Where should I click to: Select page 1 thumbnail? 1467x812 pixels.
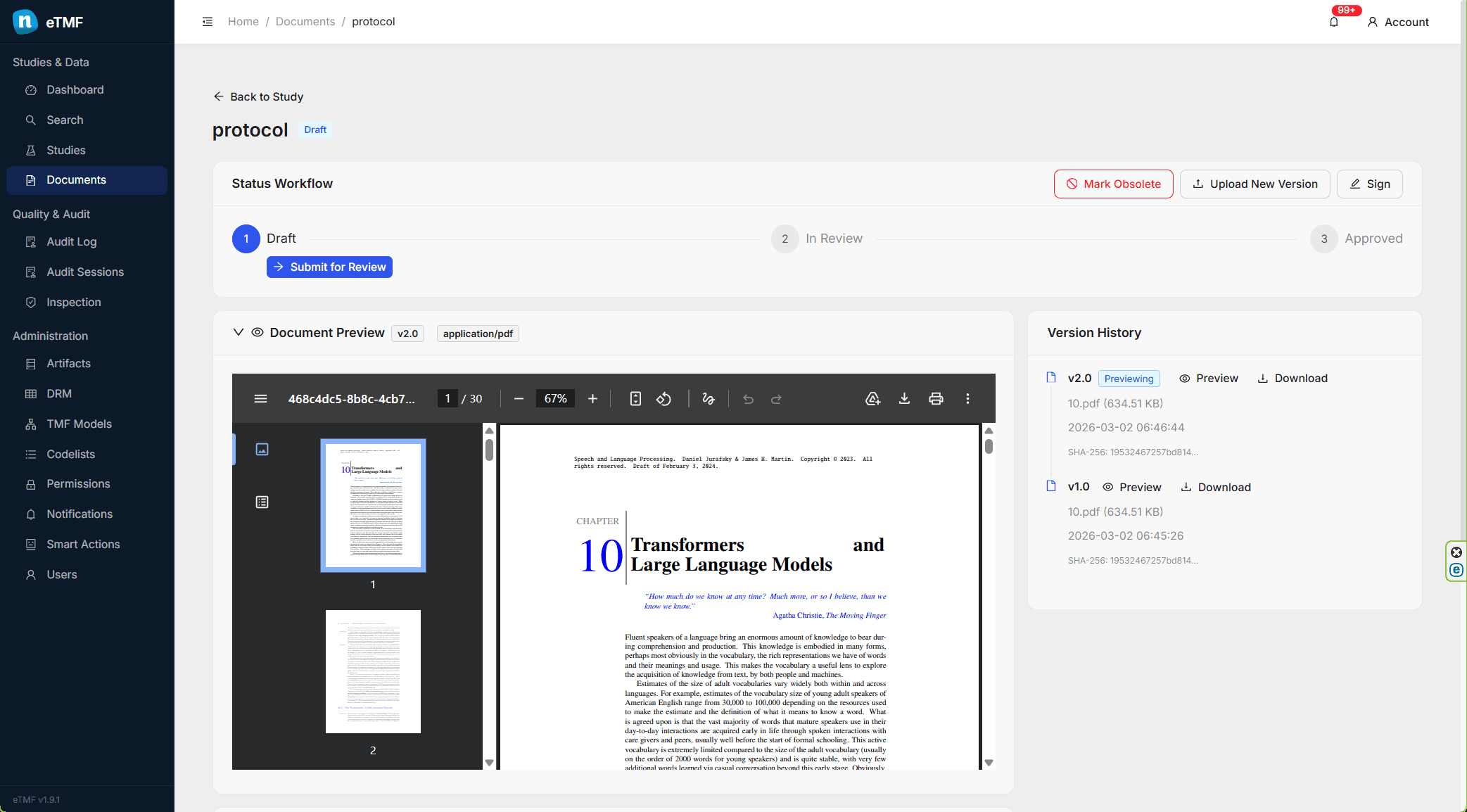tap(373, 505)
